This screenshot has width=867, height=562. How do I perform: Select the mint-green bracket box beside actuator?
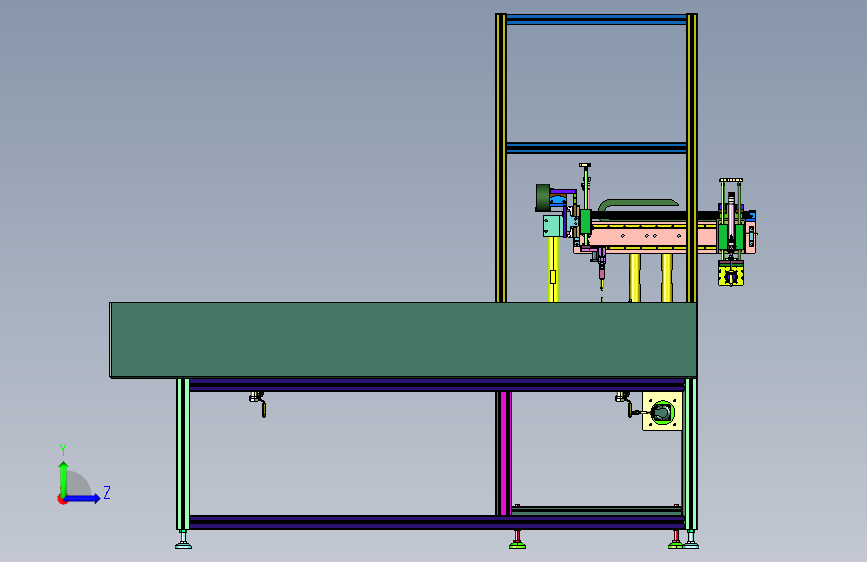tap(552, 226)
